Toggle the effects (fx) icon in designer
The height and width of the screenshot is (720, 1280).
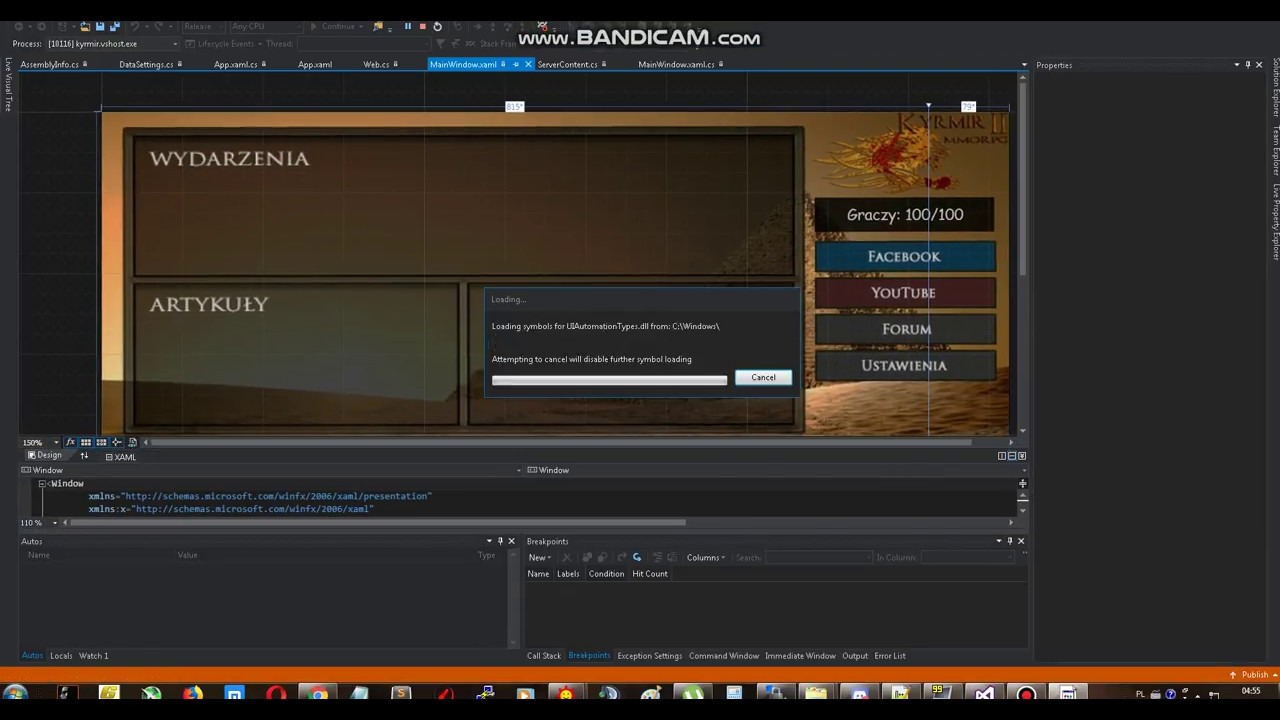click(71, 442)
